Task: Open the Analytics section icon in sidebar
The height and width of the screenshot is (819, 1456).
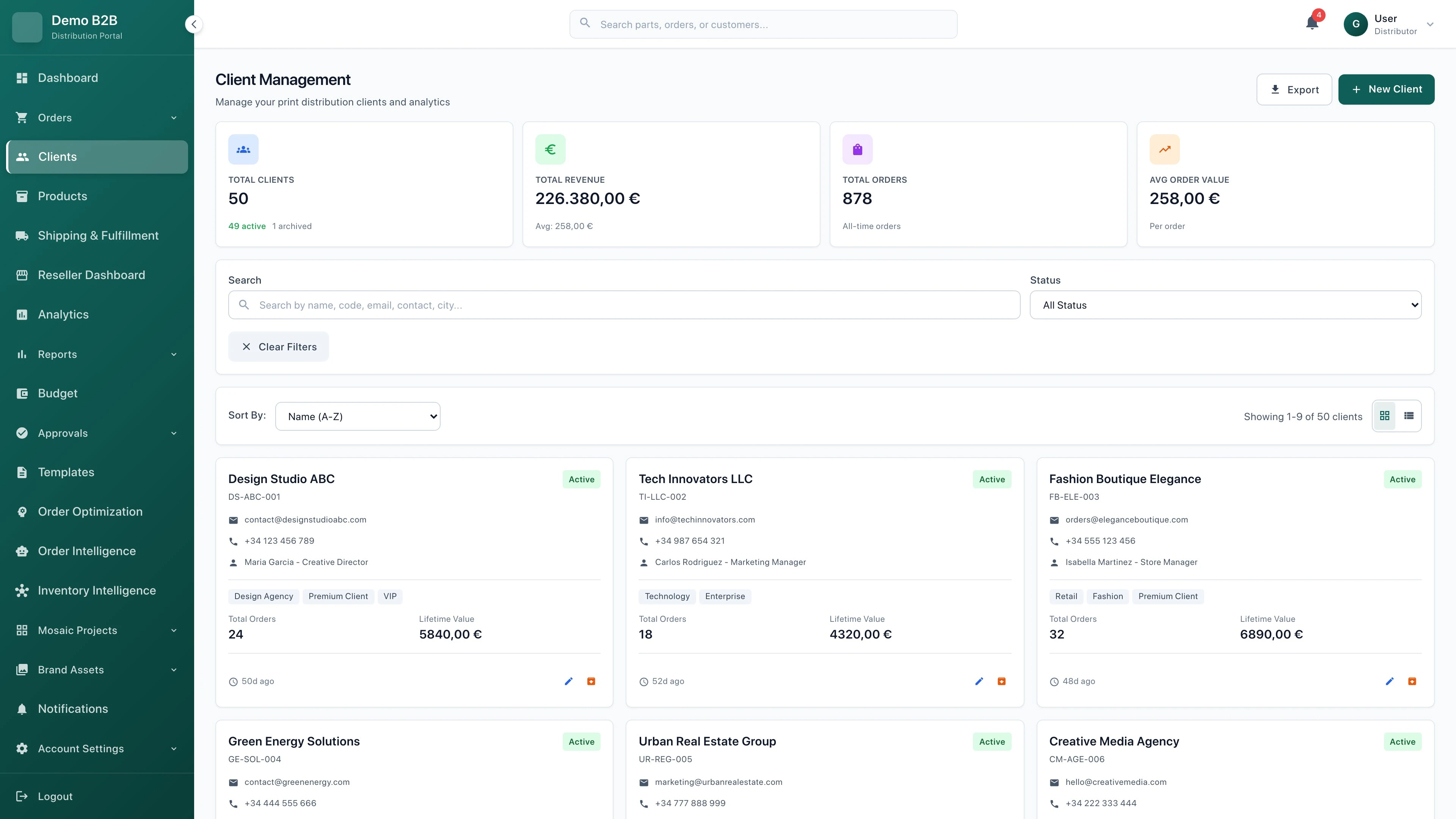Action: click(x=22, y=314)
